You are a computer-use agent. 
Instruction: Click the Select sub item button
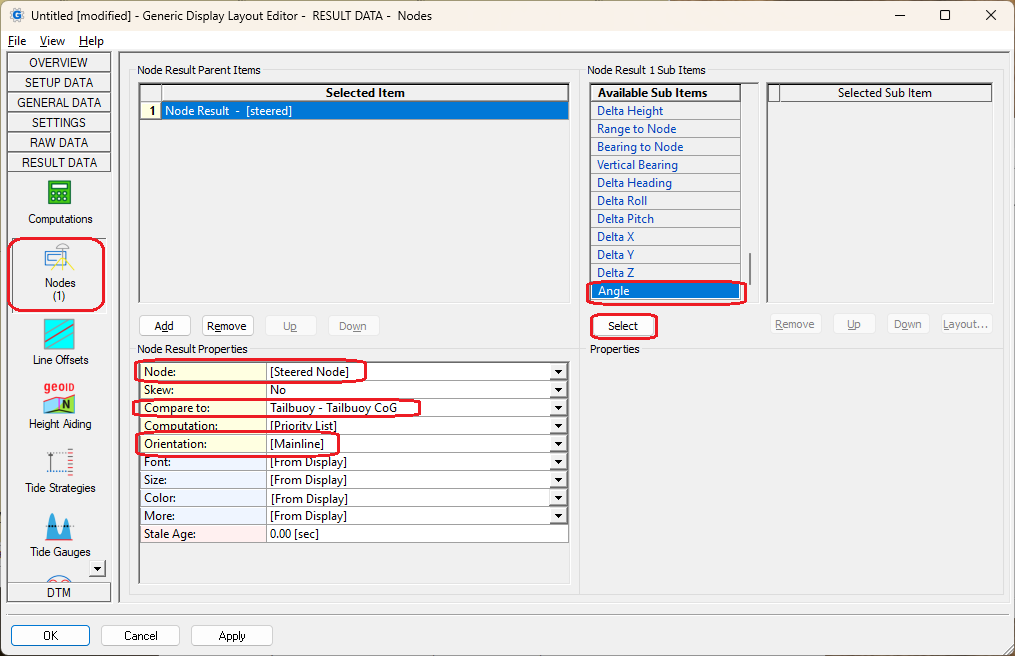(x=623, y=326)
